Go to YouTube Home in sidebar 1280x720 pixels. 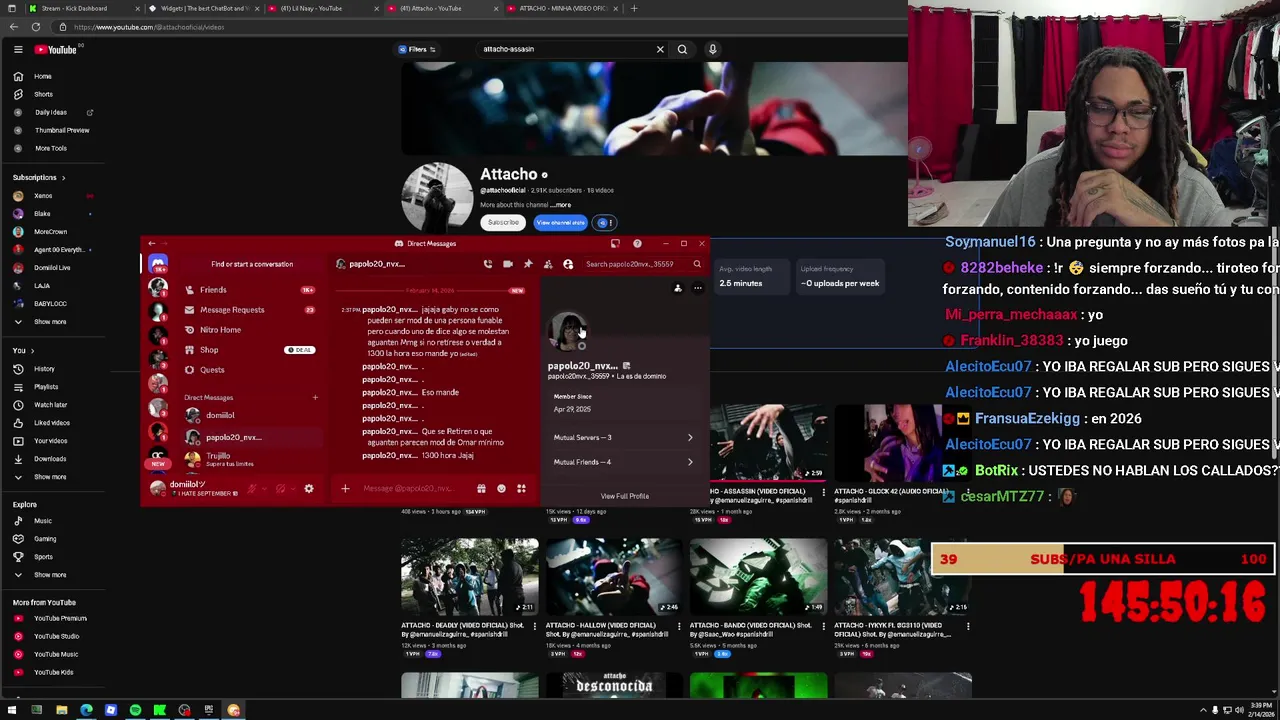(55, 76)
